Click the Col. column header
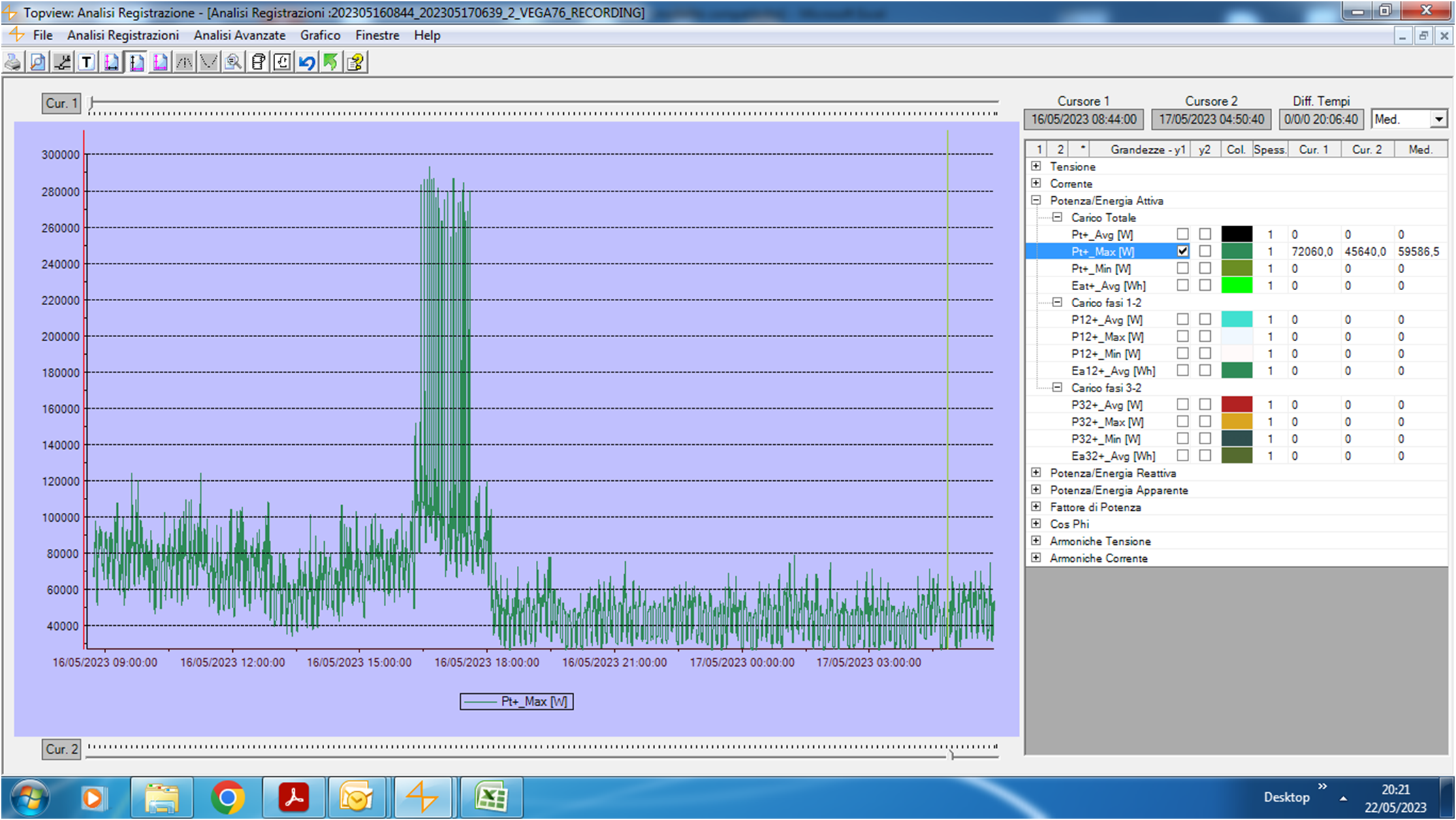 pyautogui.click(x=1236, y=150)
